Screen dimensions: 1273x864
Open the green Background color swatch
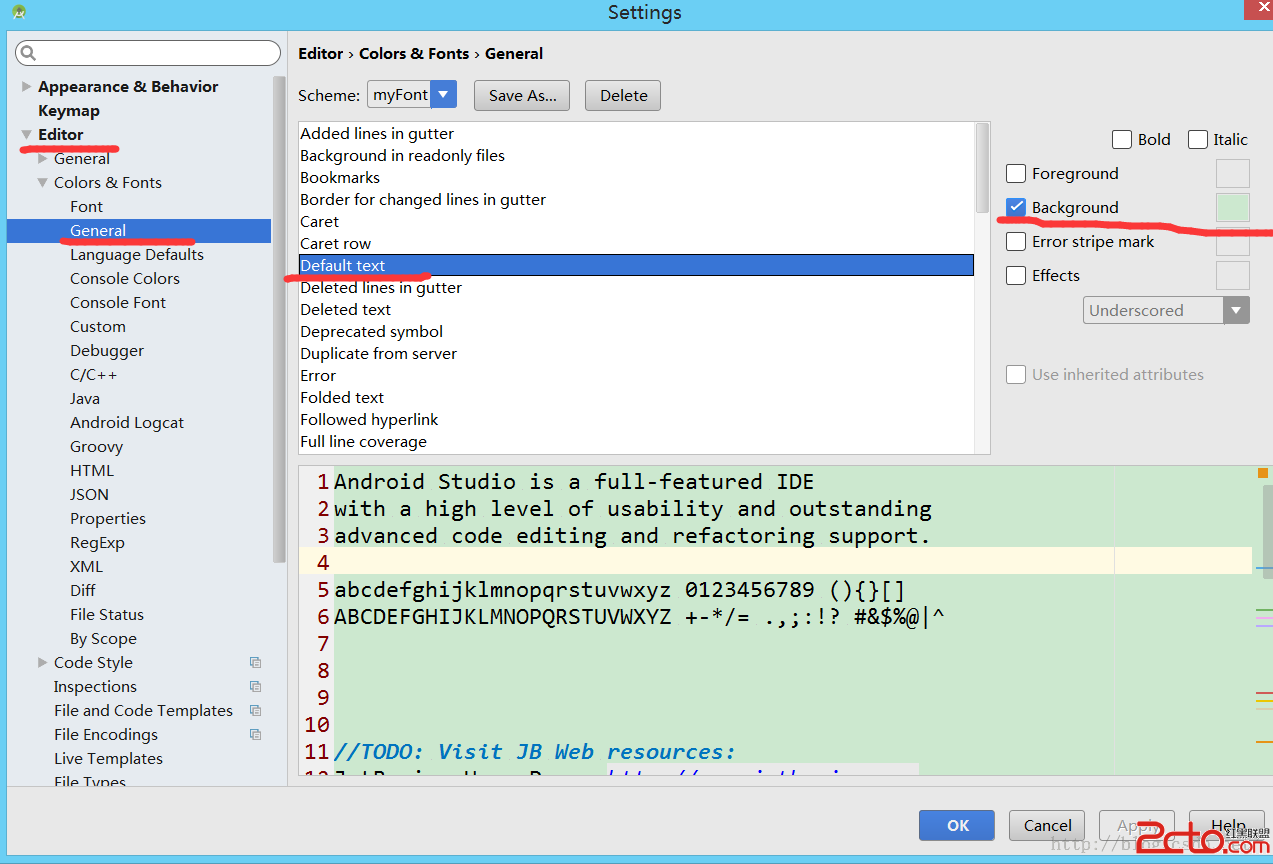[x=1232, y=208]
